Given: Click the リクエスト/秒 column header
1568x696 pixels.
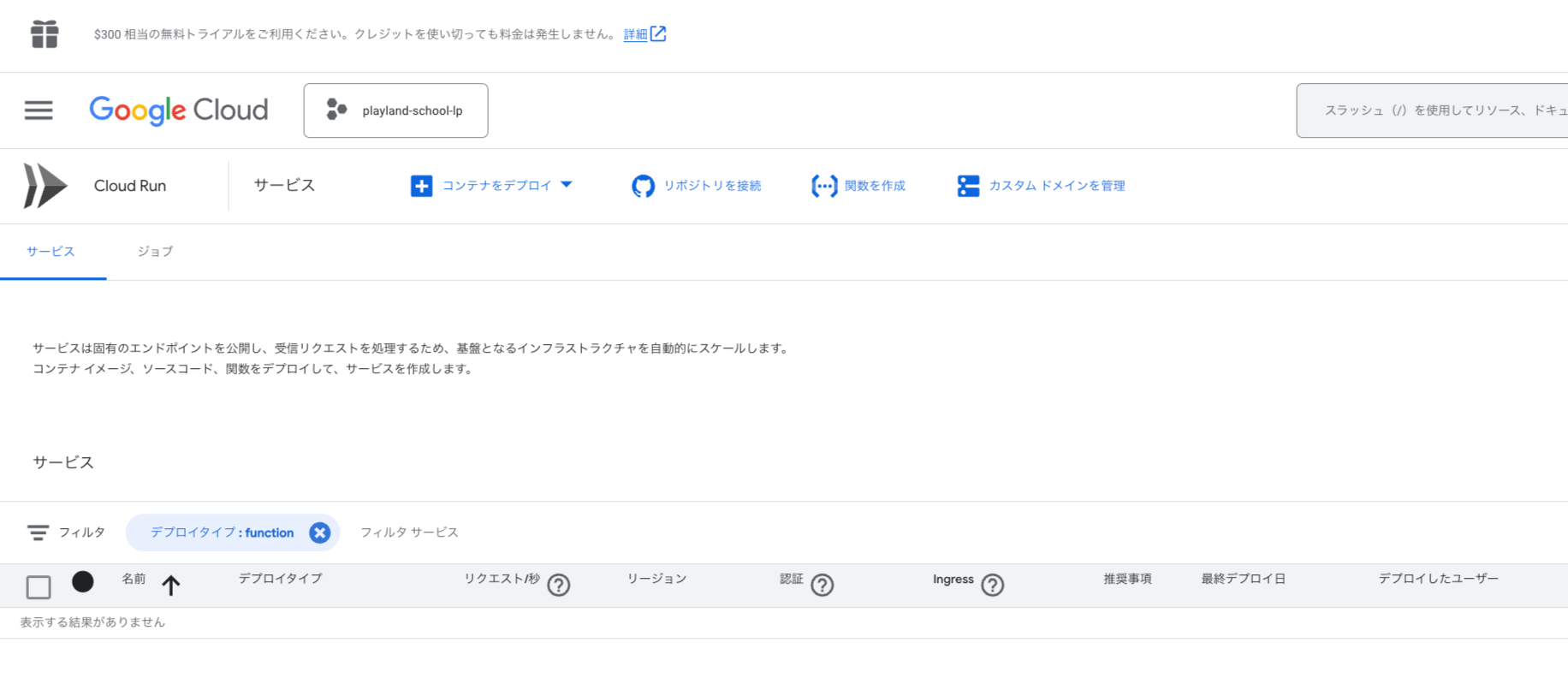Looking at the screenshot, I should click(502, 579).
